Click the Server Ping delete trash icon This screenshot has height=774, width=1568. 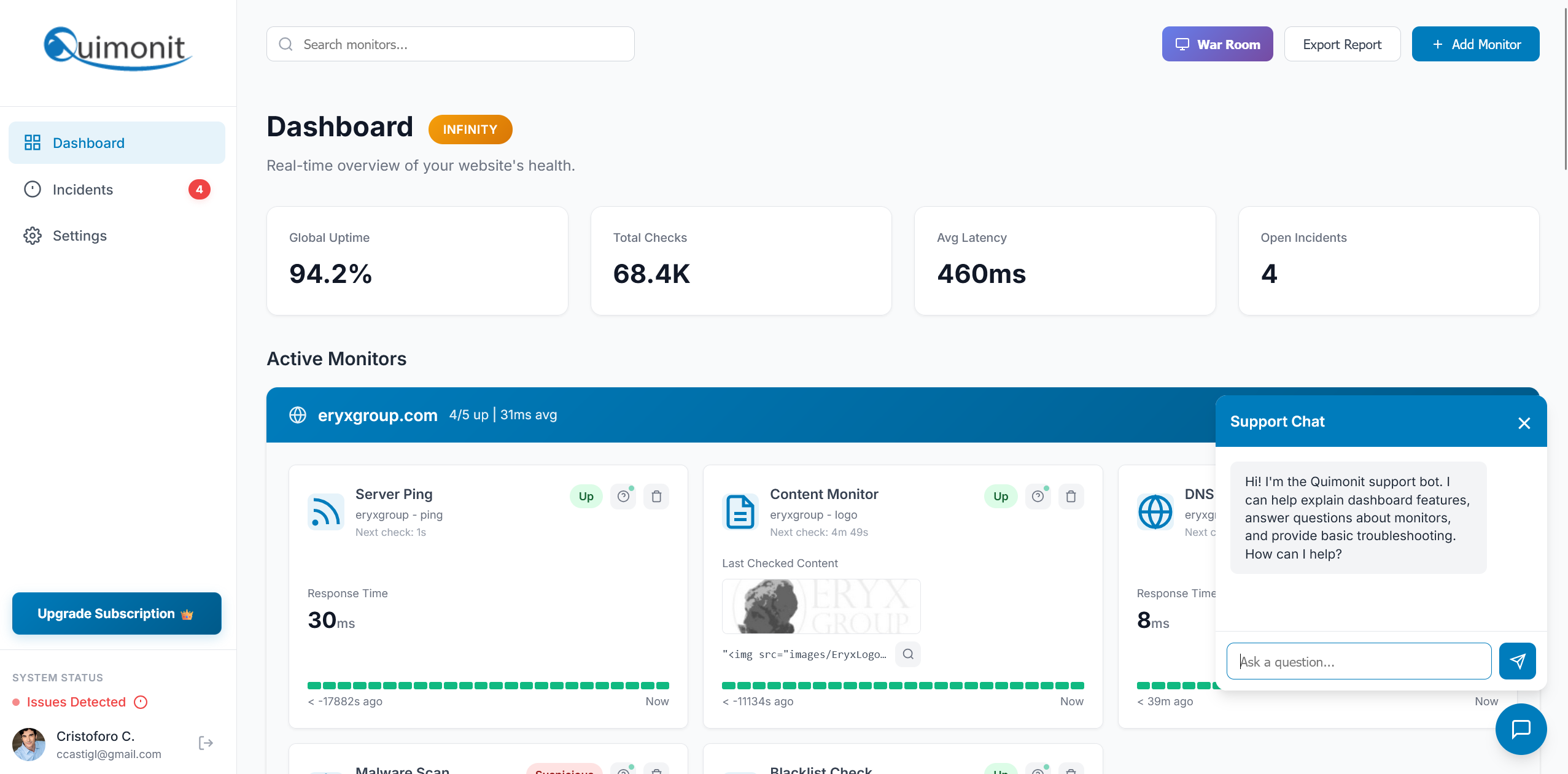[656, 497]
